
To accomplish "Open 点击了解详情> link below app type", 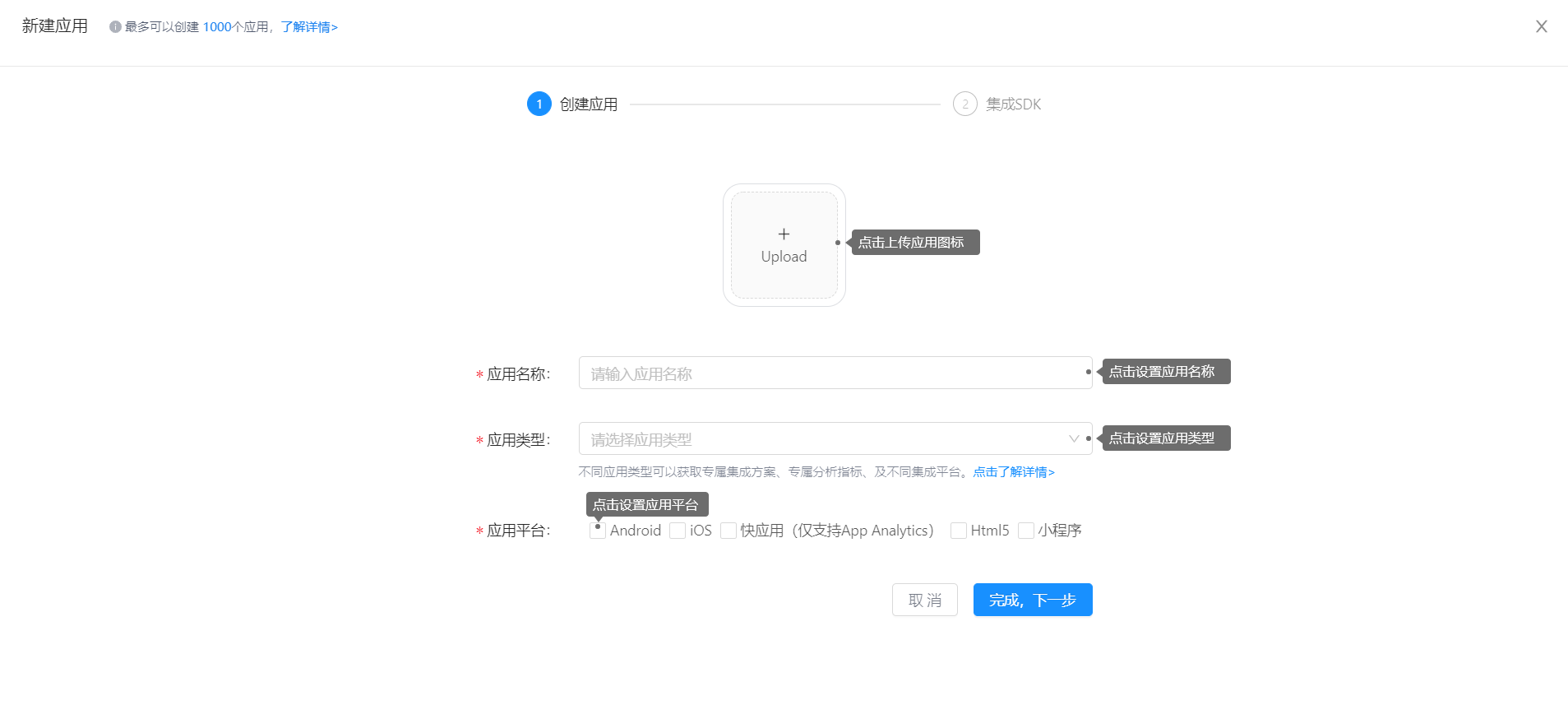I will coord(1014,472).
